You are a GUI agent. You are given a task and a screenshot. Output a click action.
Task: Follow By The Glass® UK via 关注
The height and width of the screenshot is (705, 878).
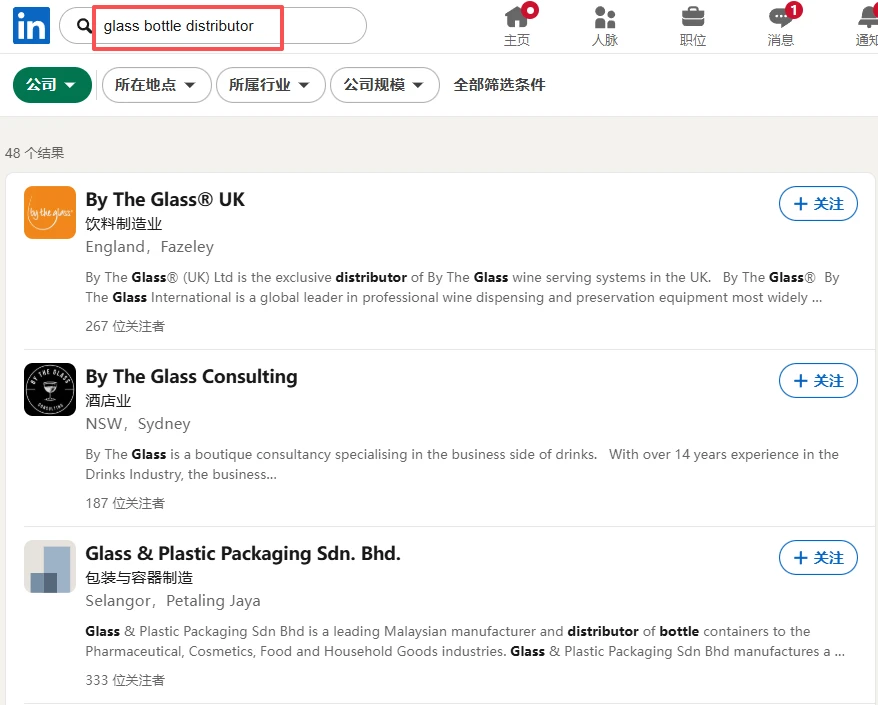pos(818,204)
